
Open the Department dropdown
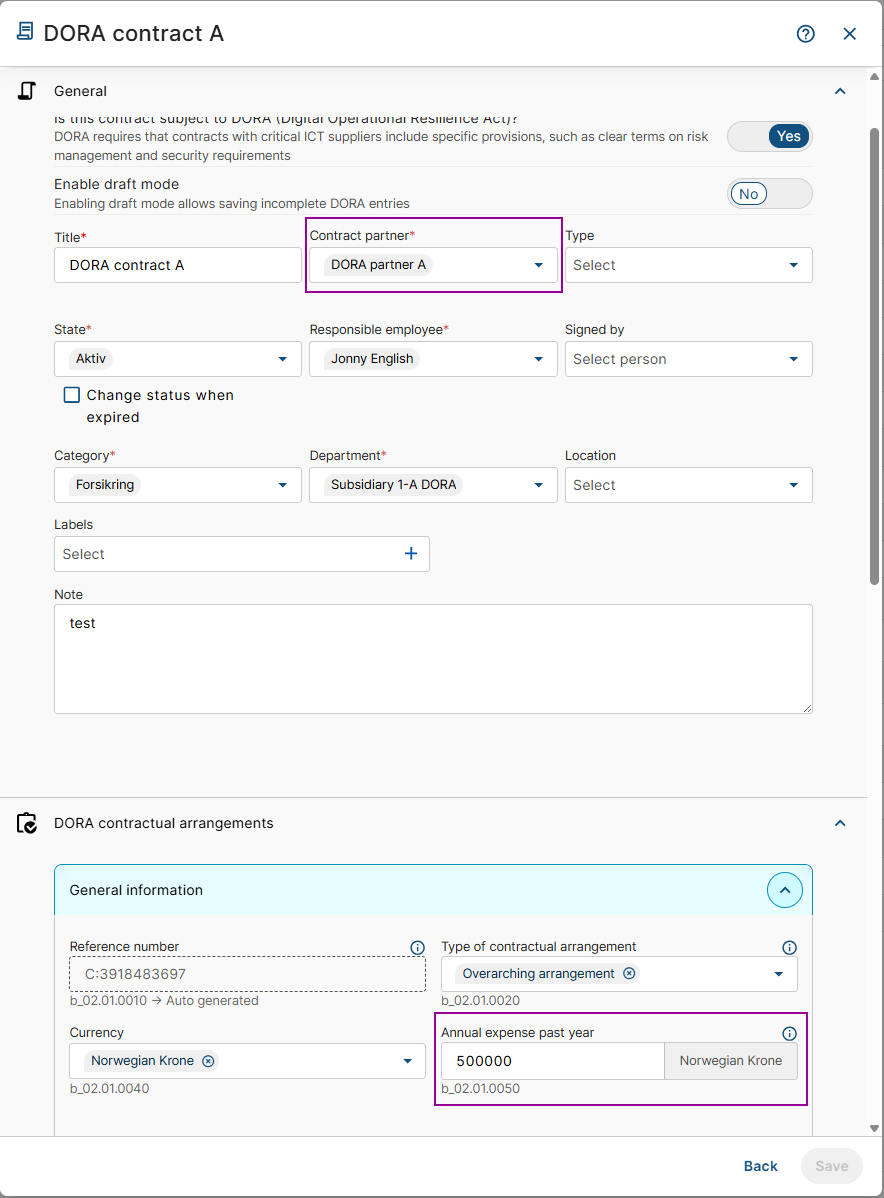pos(538,485)
